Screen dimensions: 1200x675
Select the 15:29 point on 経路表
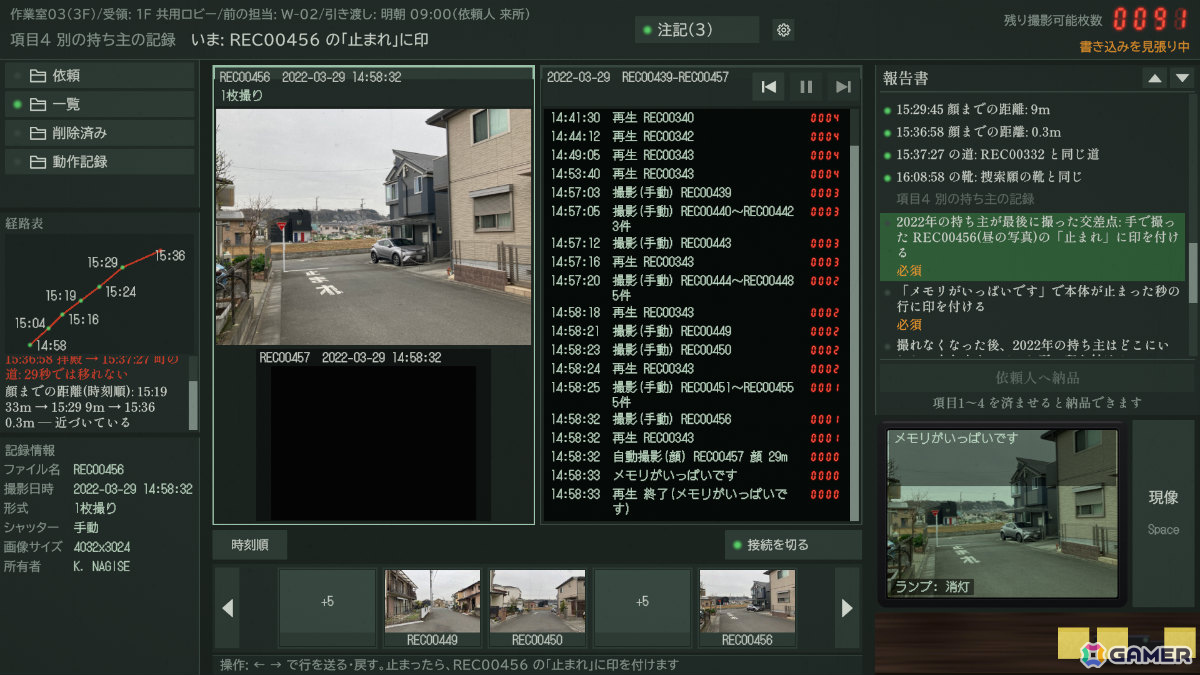click(122, 268)
